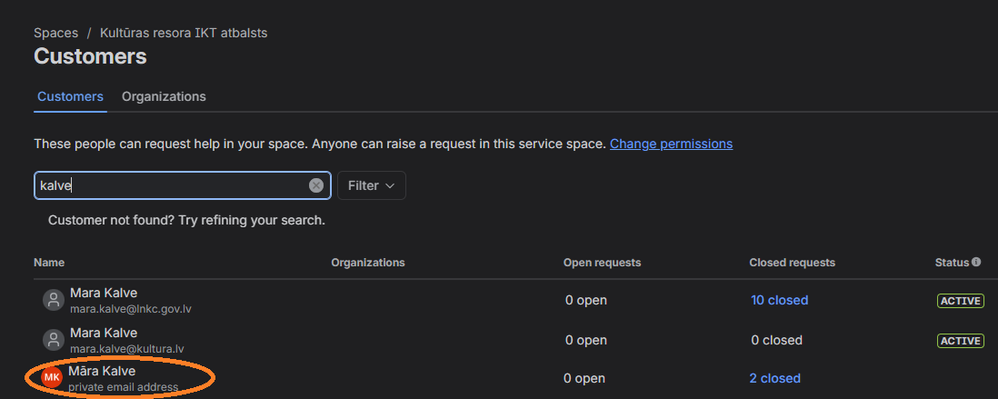The width and height of the screenshot is (998, 399).
Task: Switch to the Organizations tab
Action: click(164, 97)
